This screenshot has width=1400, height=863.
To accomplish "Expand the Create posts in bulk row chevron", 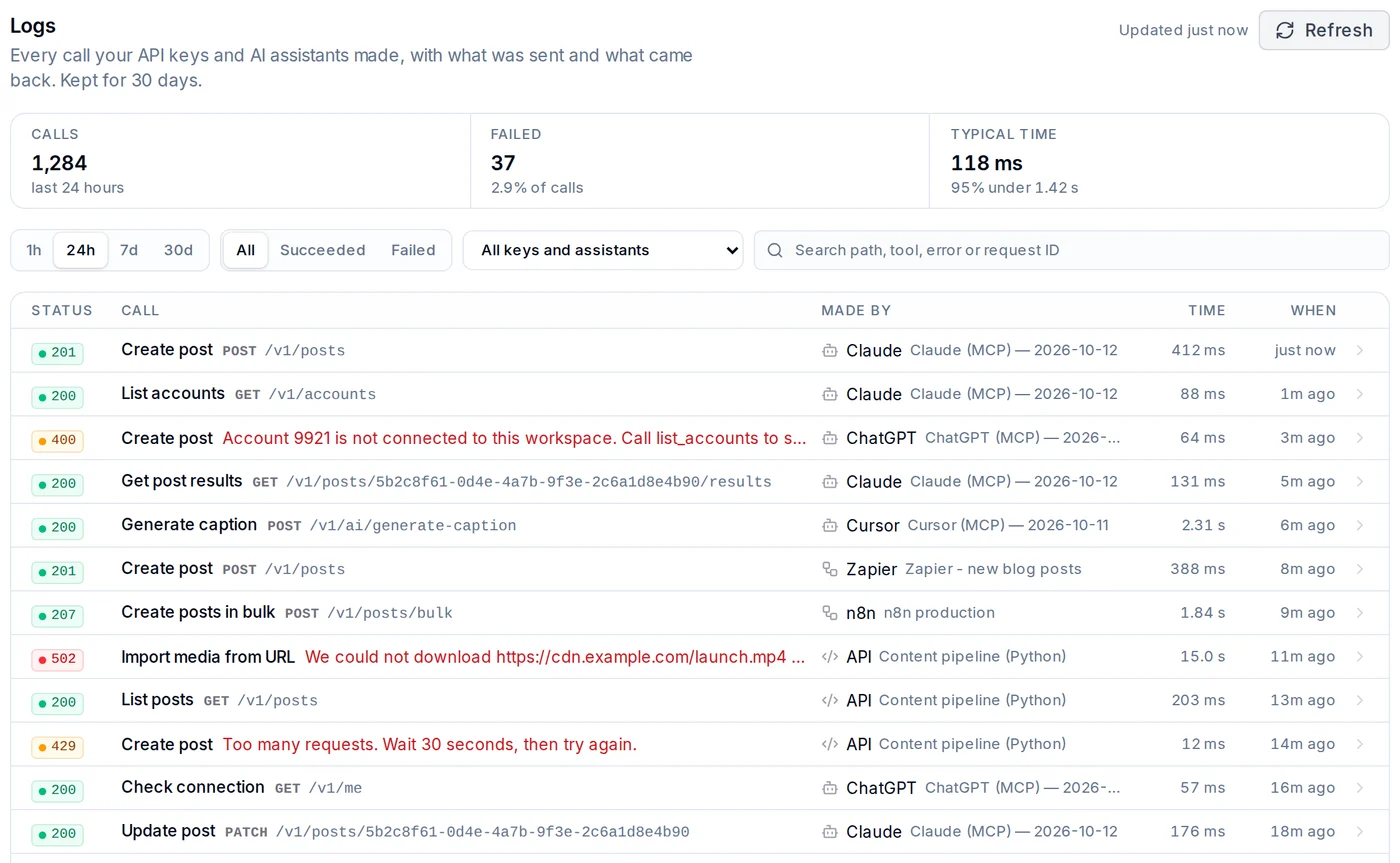I will click(x=1360, y=613).
